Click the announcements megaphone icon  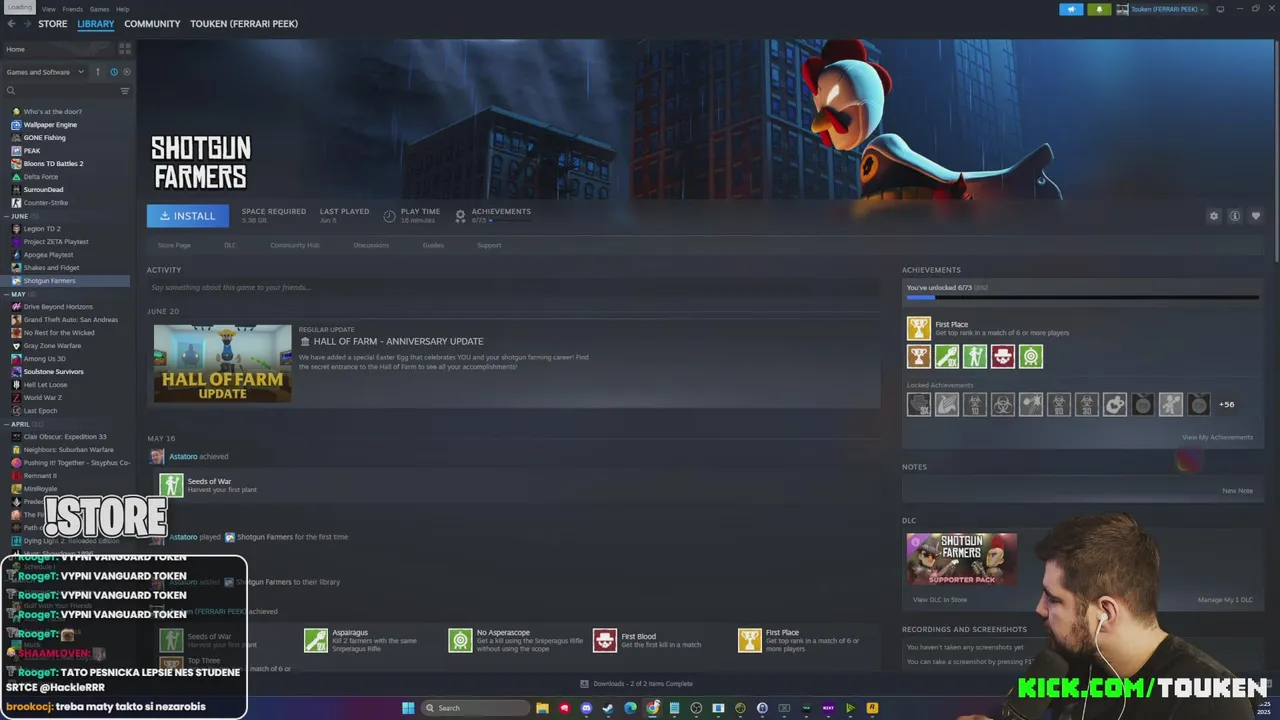click(1071, 9)
